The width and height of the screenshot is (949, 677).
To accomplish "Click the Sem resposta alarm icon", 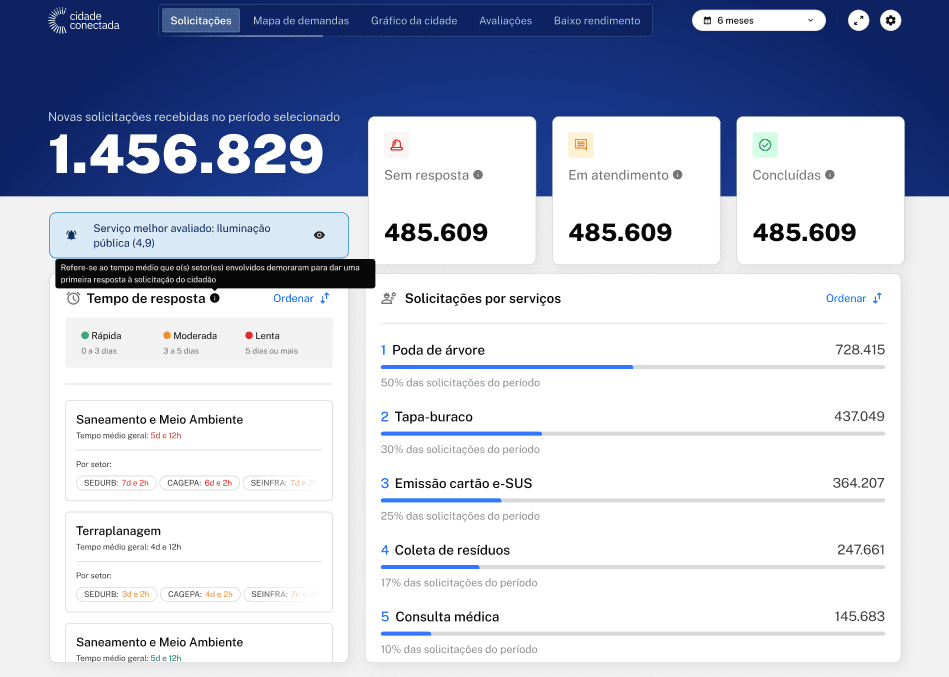I will [396, 145].
